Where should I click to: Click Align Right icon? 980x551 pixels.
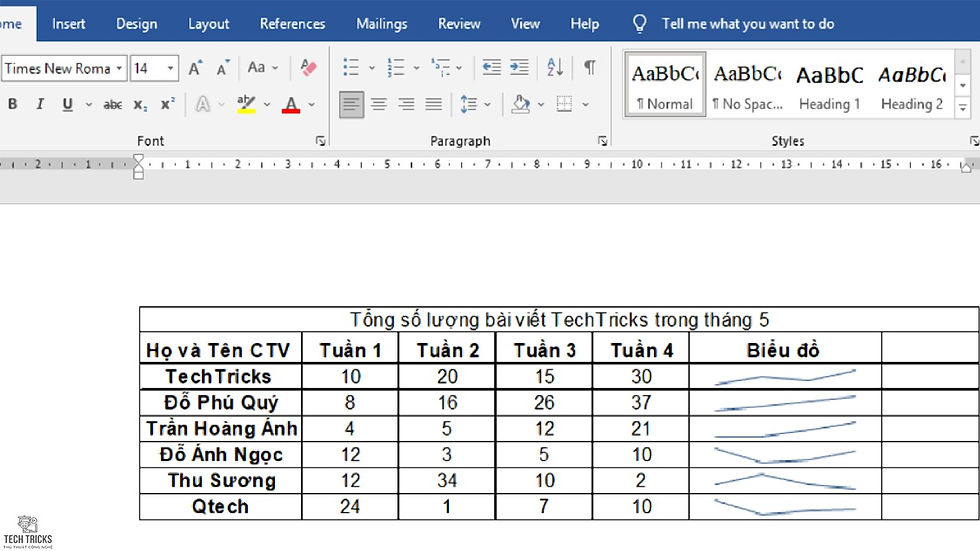(x=406, y=104)
